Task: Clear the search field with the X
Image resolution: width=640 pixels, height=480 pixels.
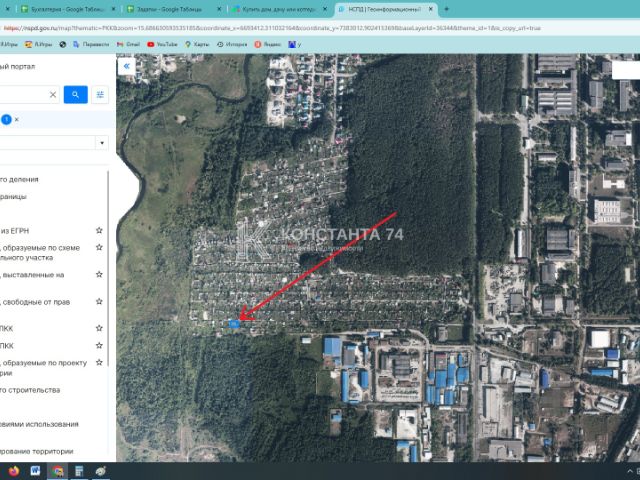Action: pyautogui.click(x=53, y=95)
